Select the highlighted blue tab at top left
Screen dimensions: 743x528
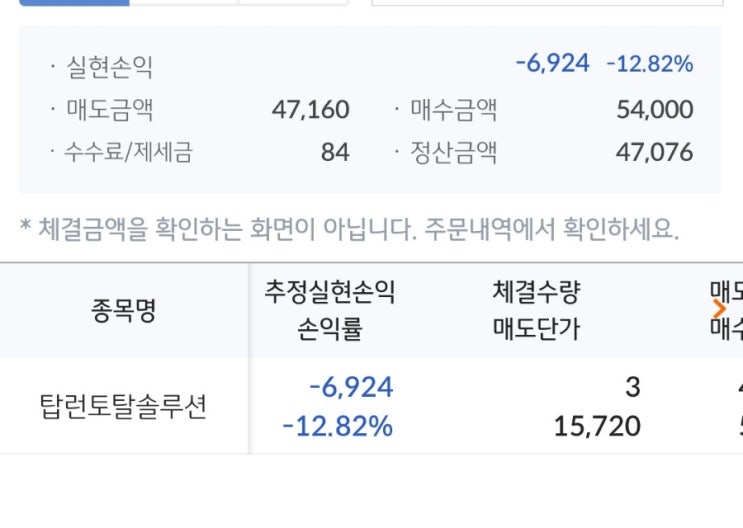74,2
